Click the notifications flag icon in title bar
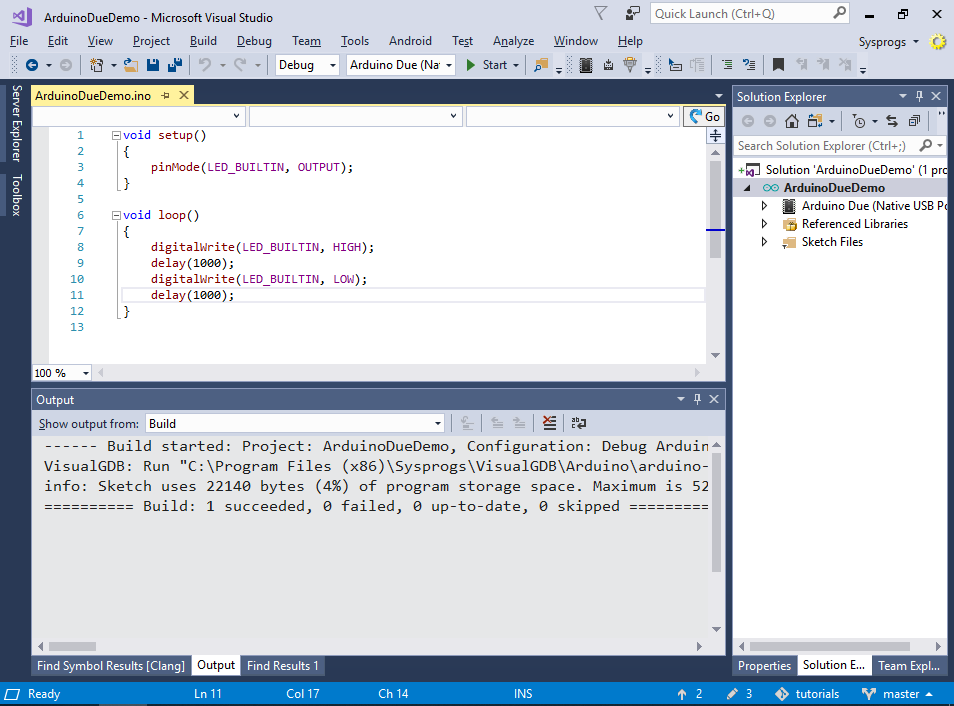This screenshot has height=706, width=954. [601, 13]
